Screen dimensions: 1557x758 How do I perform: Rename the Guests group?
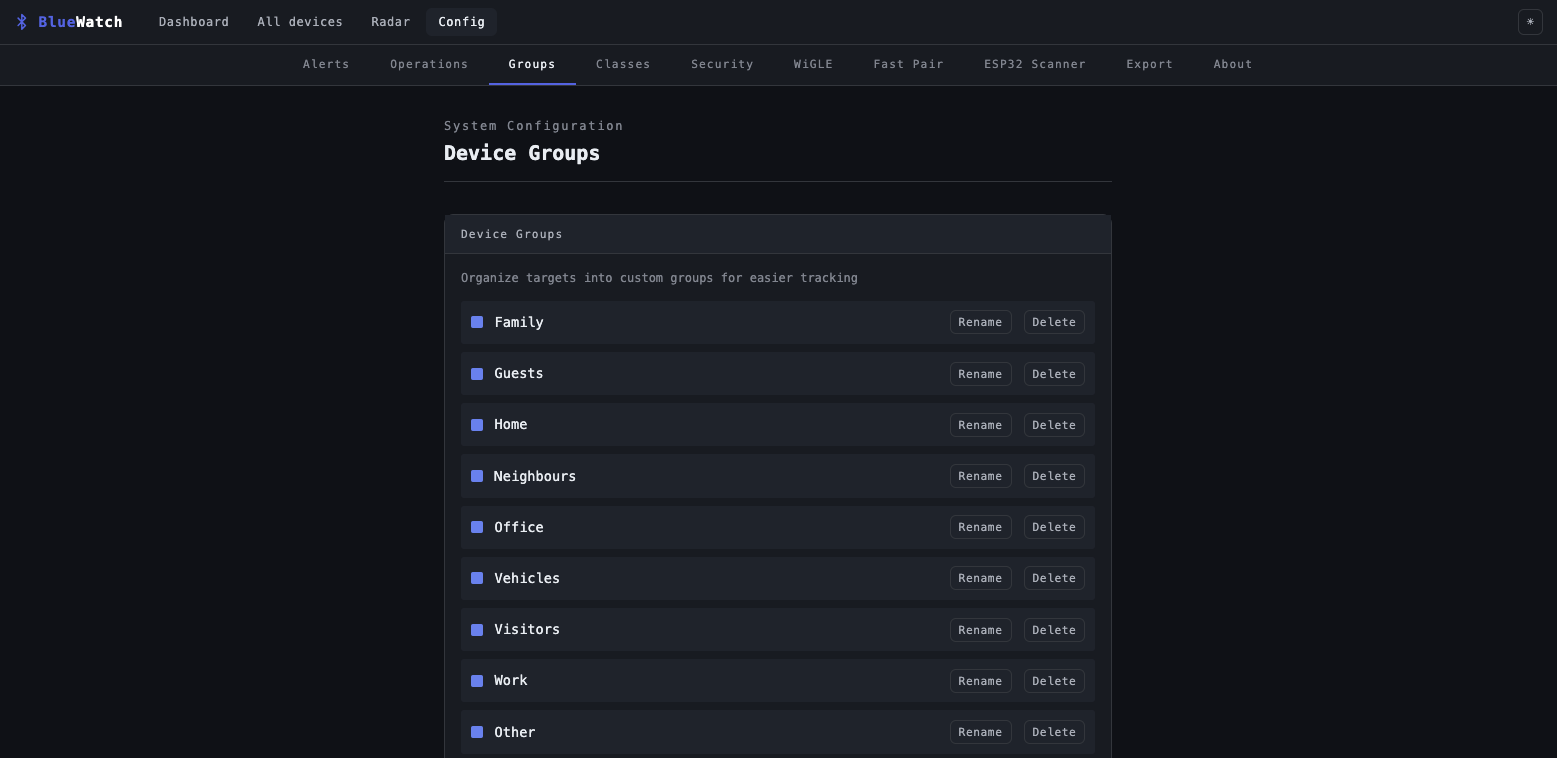(980, 374)
